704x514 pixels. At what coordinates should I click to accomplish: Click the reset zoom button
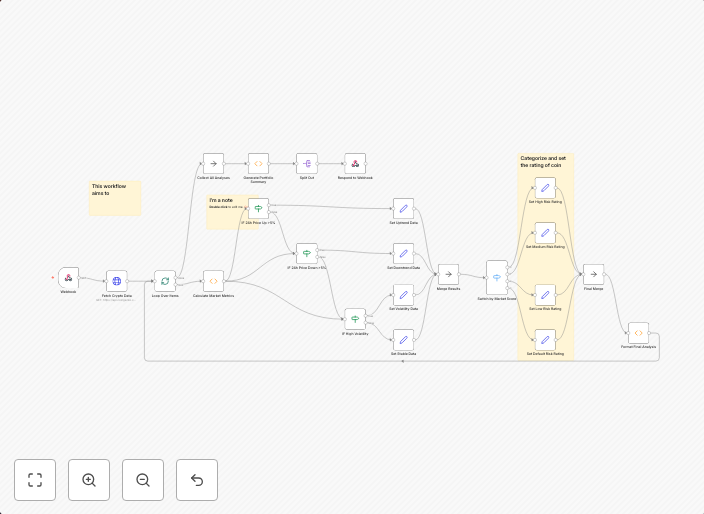coord(197,480)
